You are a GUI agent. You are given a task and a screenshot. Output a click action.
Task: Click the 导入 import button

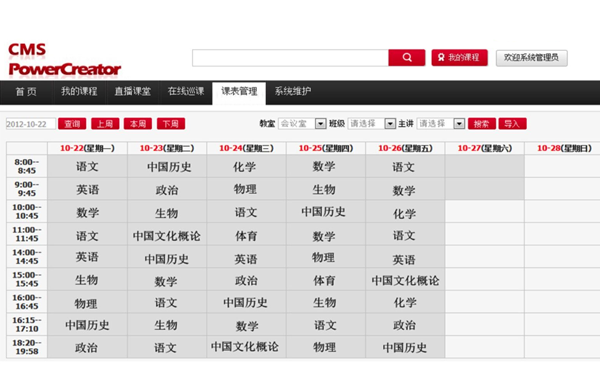tap(512, 124)
